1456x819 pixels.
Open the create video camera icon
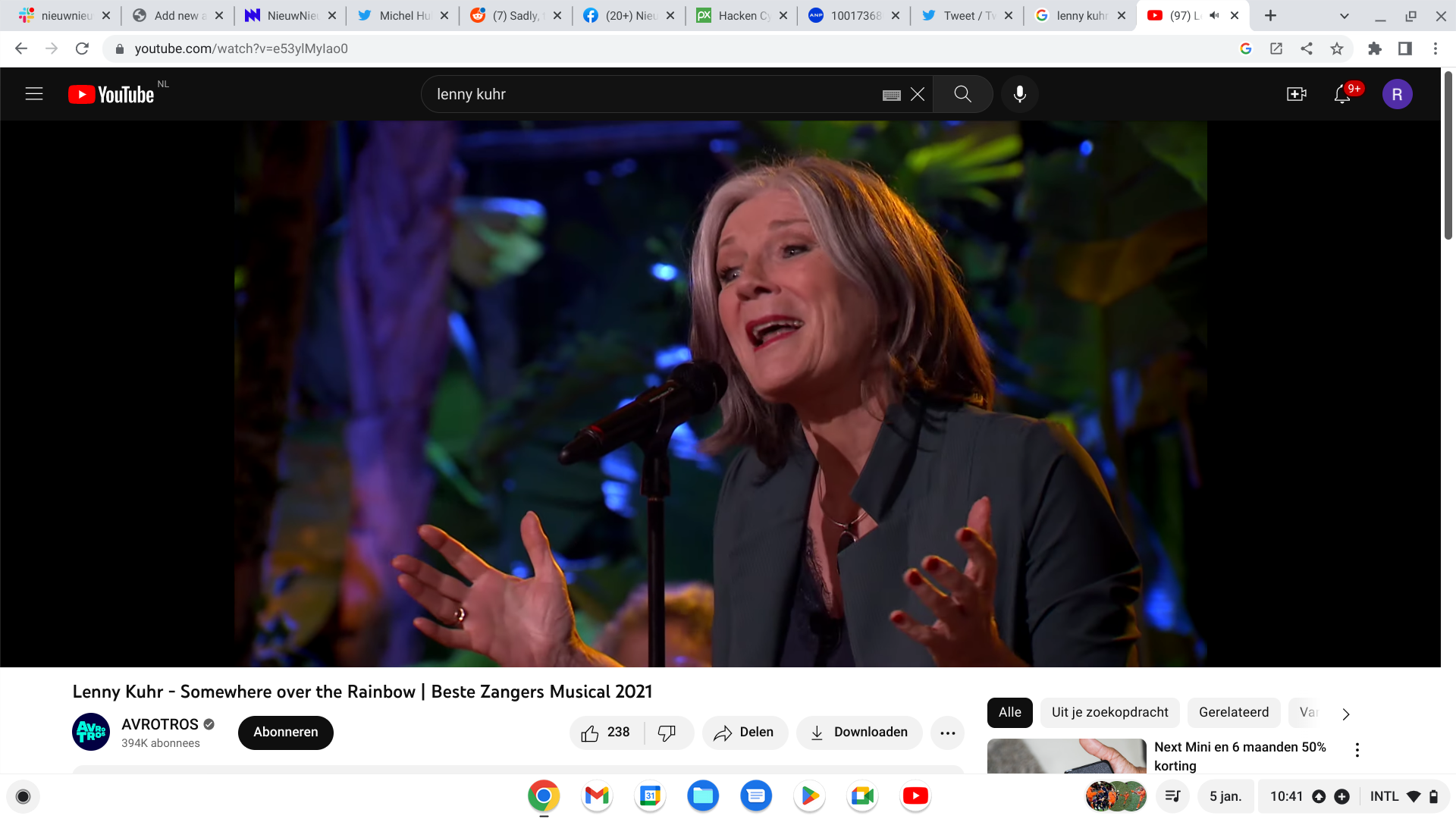(1296, 94)
